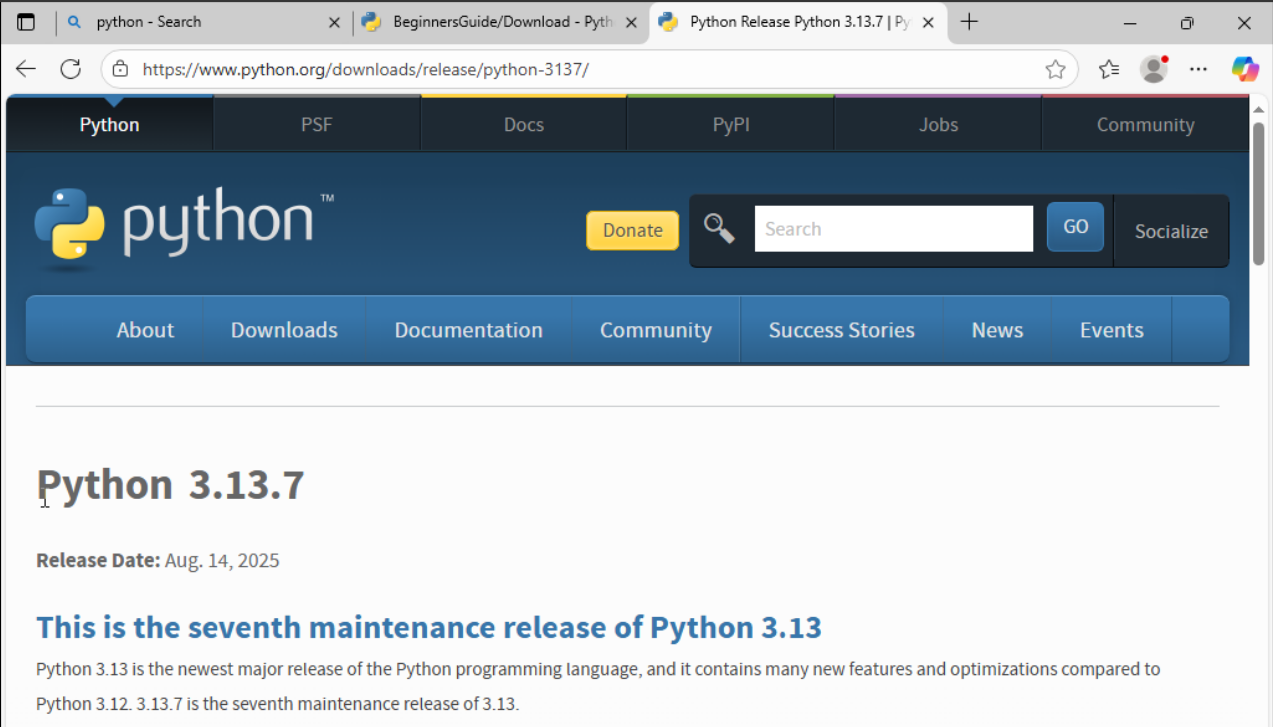The width and height of the screenshot is (1273, 727).
Task: Reload the current page
Action: 70,68
